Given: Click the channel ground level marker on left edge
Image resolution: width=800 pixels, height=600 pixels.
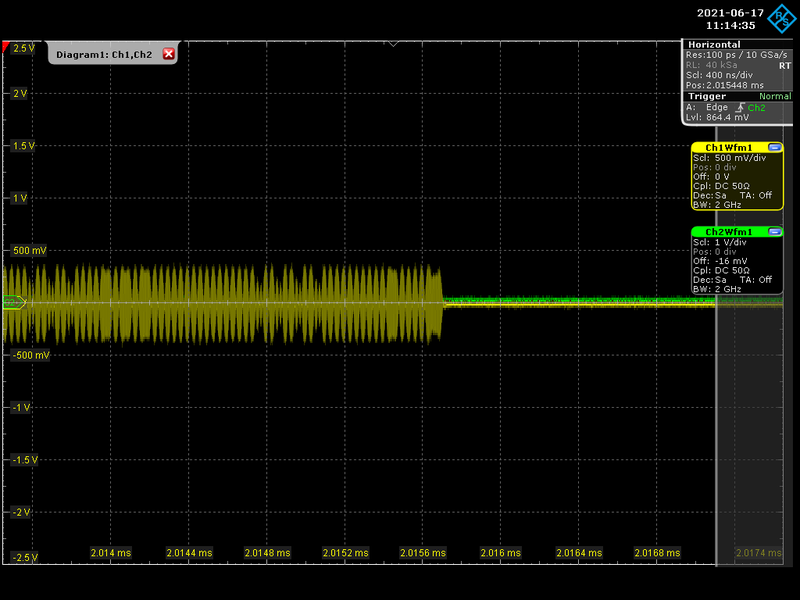Looking at the screenshot, I should point(14,301).
